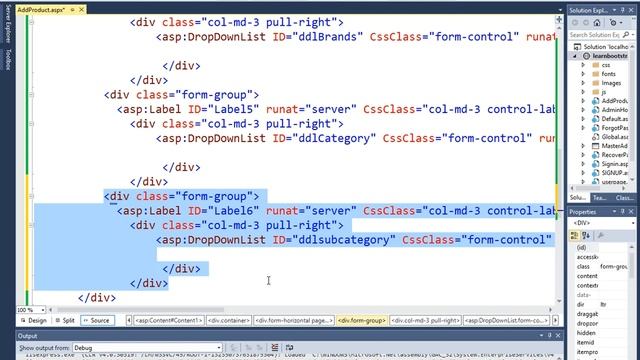Pin the Properties panel
Screen dimensions: 640x360
623,211
